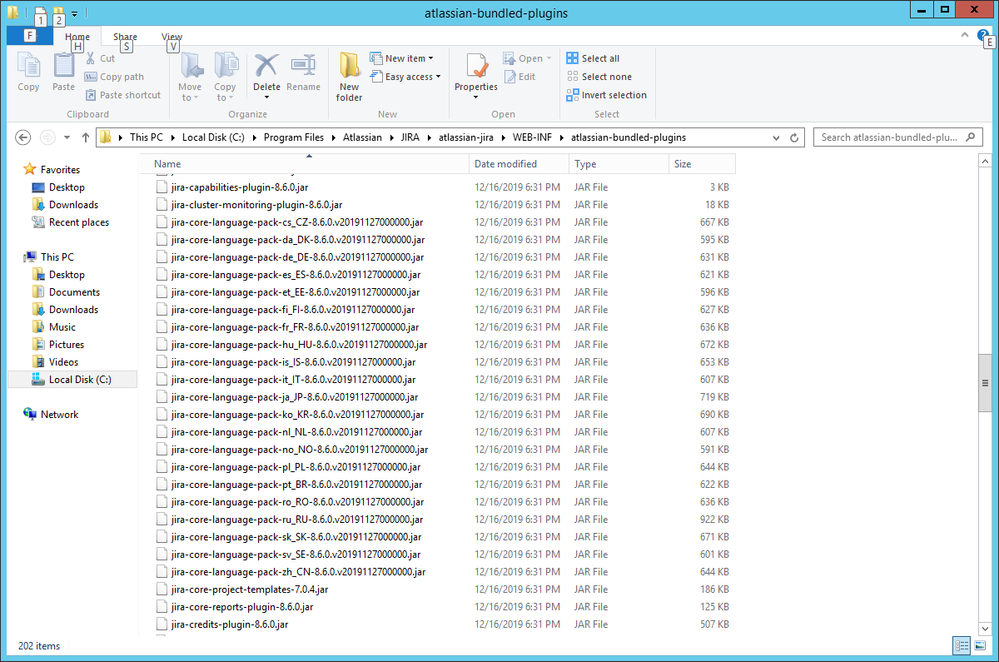Select jira-credits-plugin-8.6.0.jar
Screen dimensions: 999x662
point(229,624)
